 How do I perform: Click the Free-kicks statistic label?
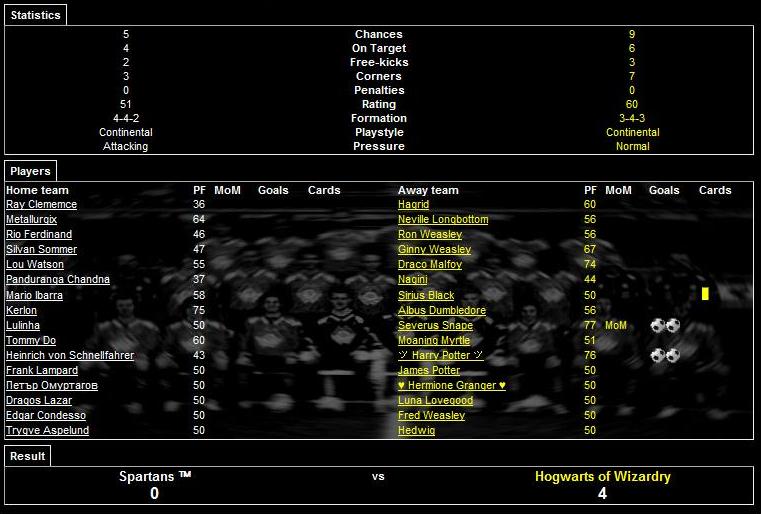coord(379,63)
